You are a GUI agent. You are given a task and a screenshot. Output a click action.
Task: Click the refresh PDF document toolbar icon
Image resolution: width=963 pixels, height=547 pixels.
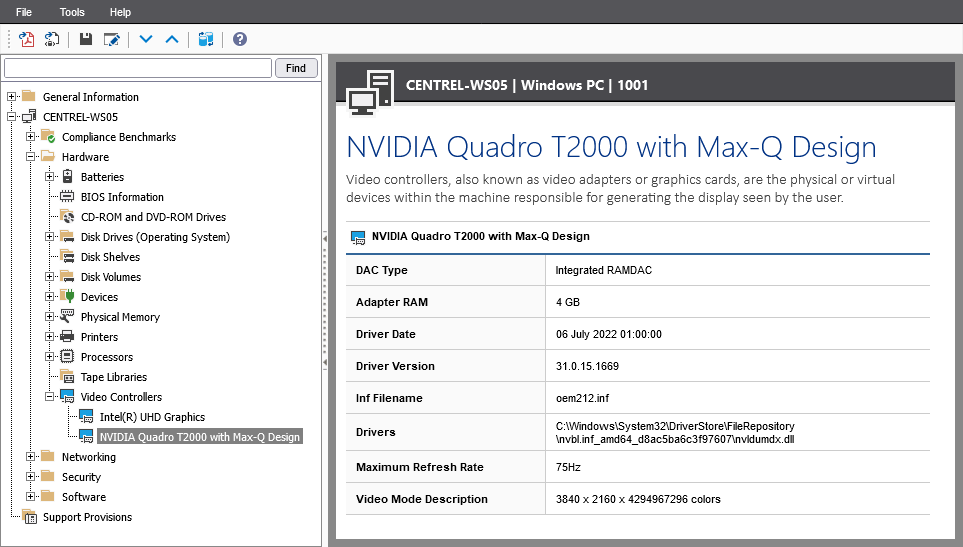click(52, 39)
